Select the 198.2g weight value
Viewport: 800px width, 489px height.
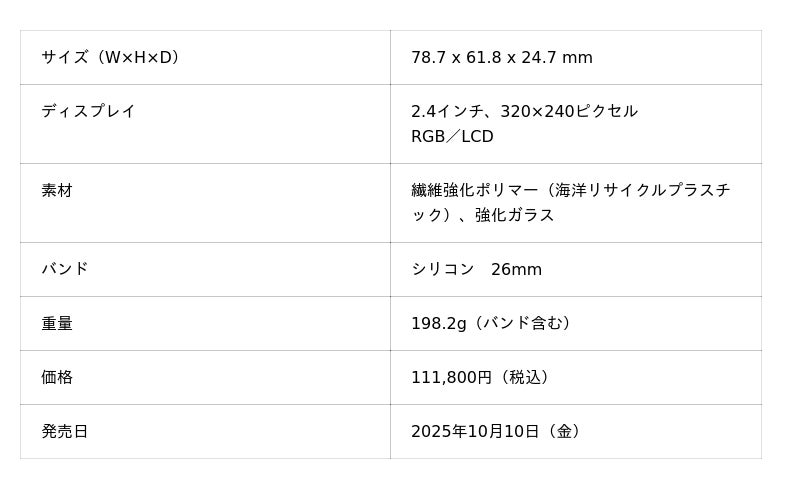[x=439, y=323]
